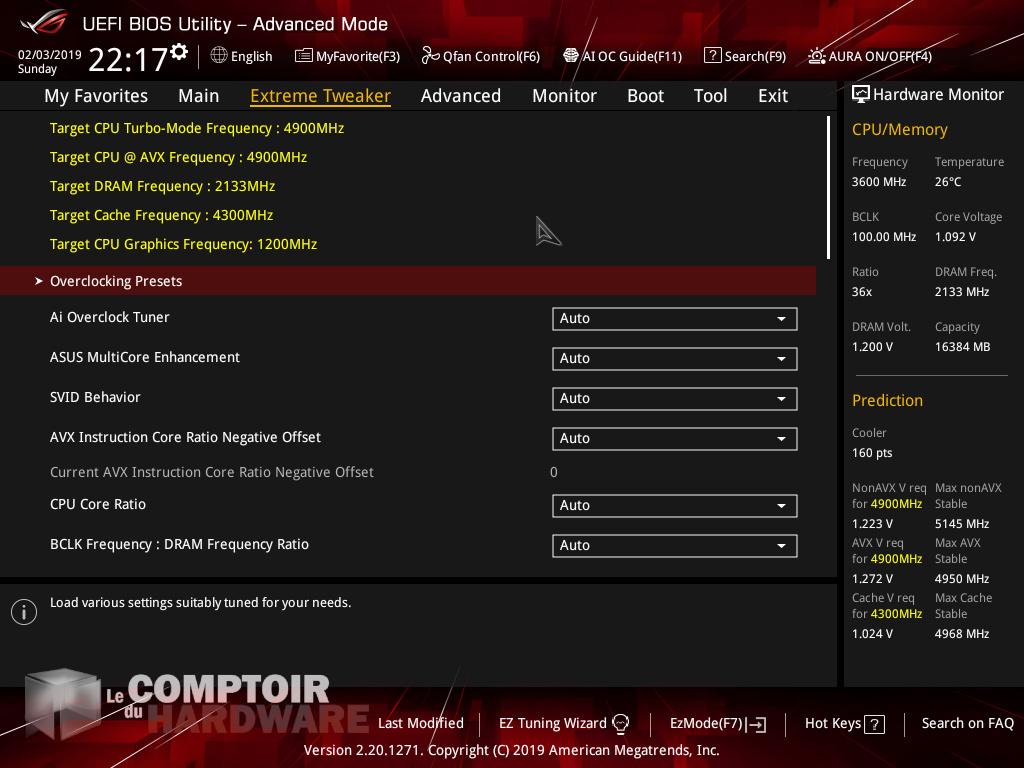
Task: Click the settings gear beside the clock
Action: 179,51
